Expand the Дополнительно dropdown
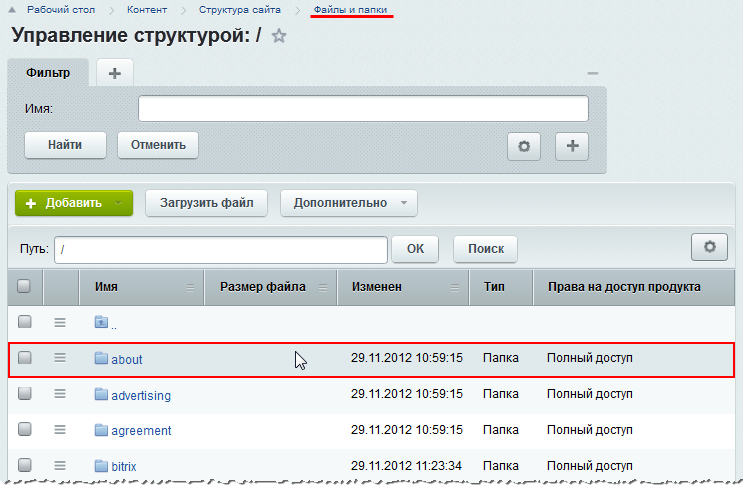This screenshot has width=743, height=488. [x=349, y=203]
